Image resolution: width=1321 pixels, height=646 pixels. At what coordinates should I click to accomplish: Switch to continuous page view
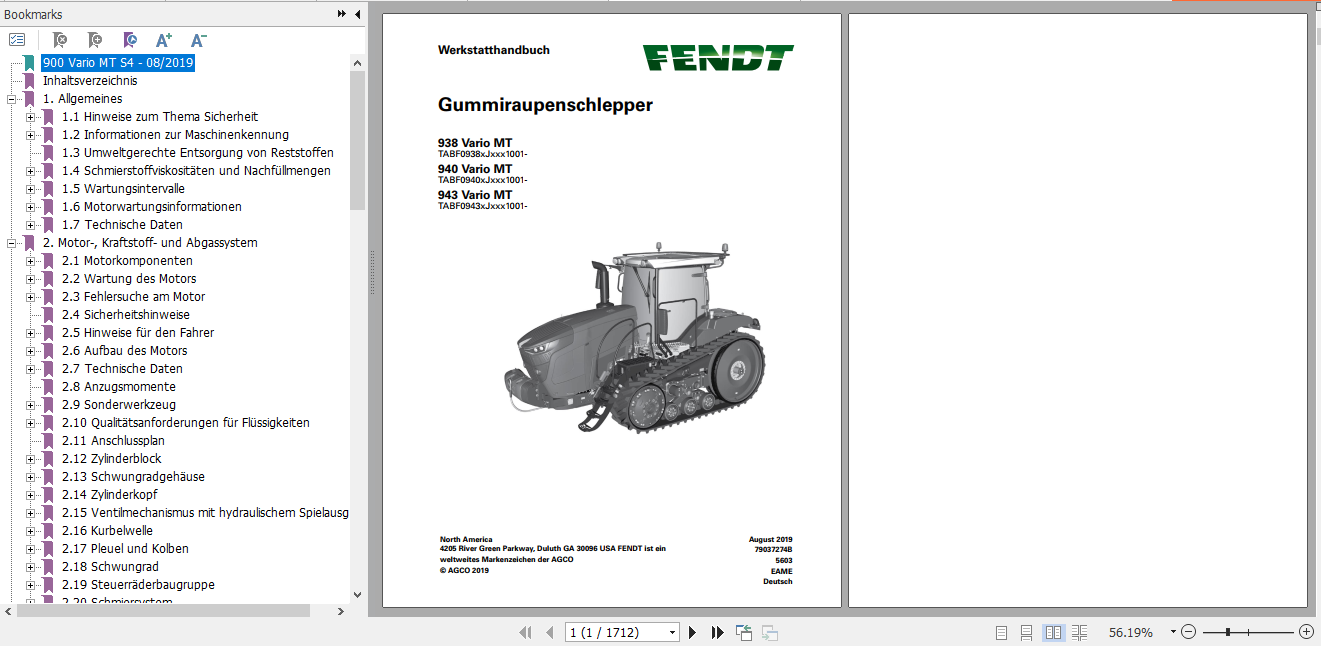(x=1027, y=632)
